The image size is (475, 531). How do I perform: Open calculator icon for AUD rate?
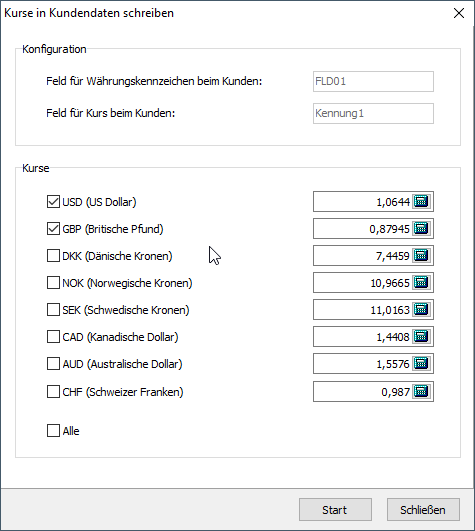tap(422, 364)
